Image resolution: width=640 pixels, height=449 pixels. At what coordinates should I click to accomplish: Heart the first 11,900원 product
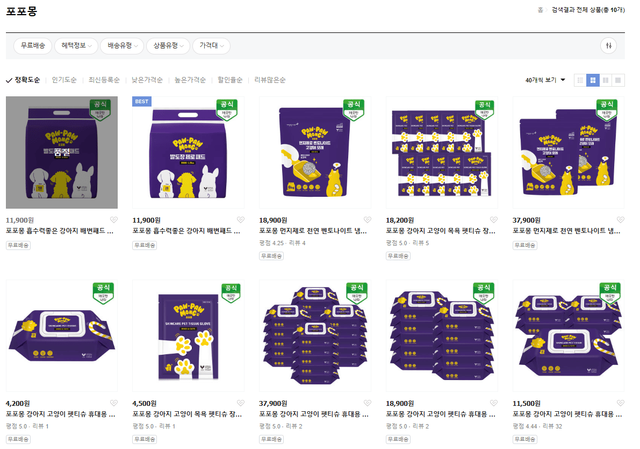coord(113,220)
